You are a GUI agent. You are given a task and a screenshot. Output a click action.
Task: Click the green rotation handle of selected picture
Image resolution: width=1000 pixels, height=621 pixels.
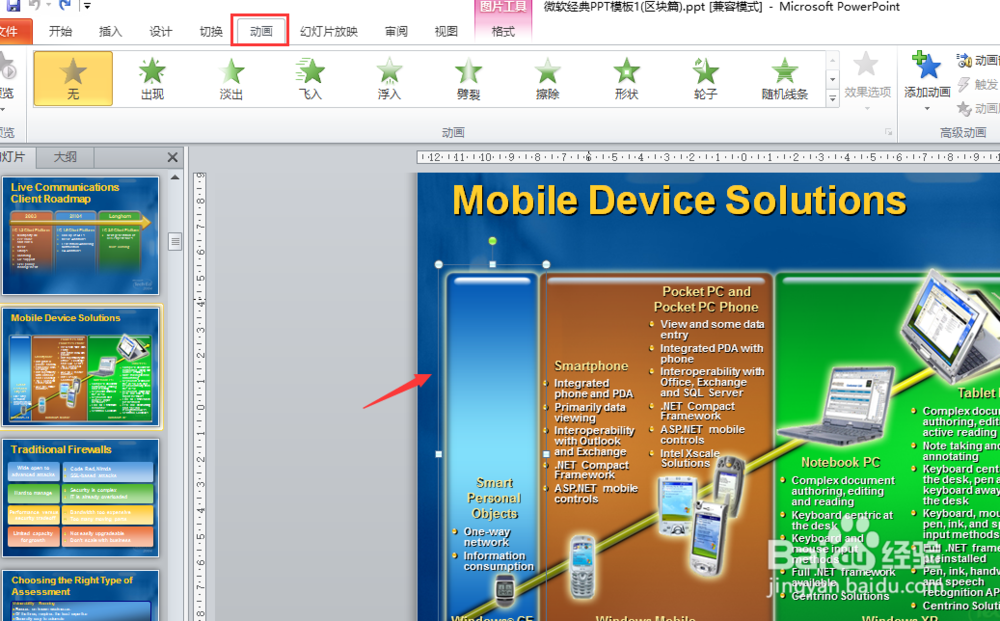(492, 241)
